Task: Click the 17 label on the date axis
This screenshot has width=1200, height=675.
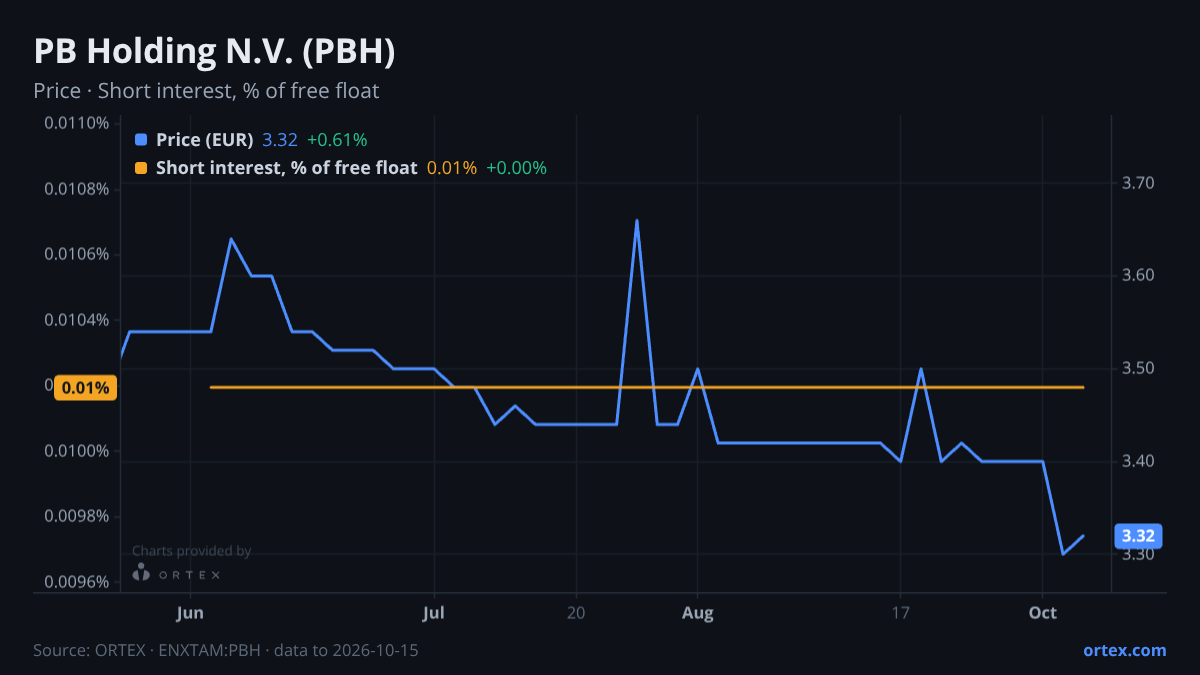Action: [900, 613]
